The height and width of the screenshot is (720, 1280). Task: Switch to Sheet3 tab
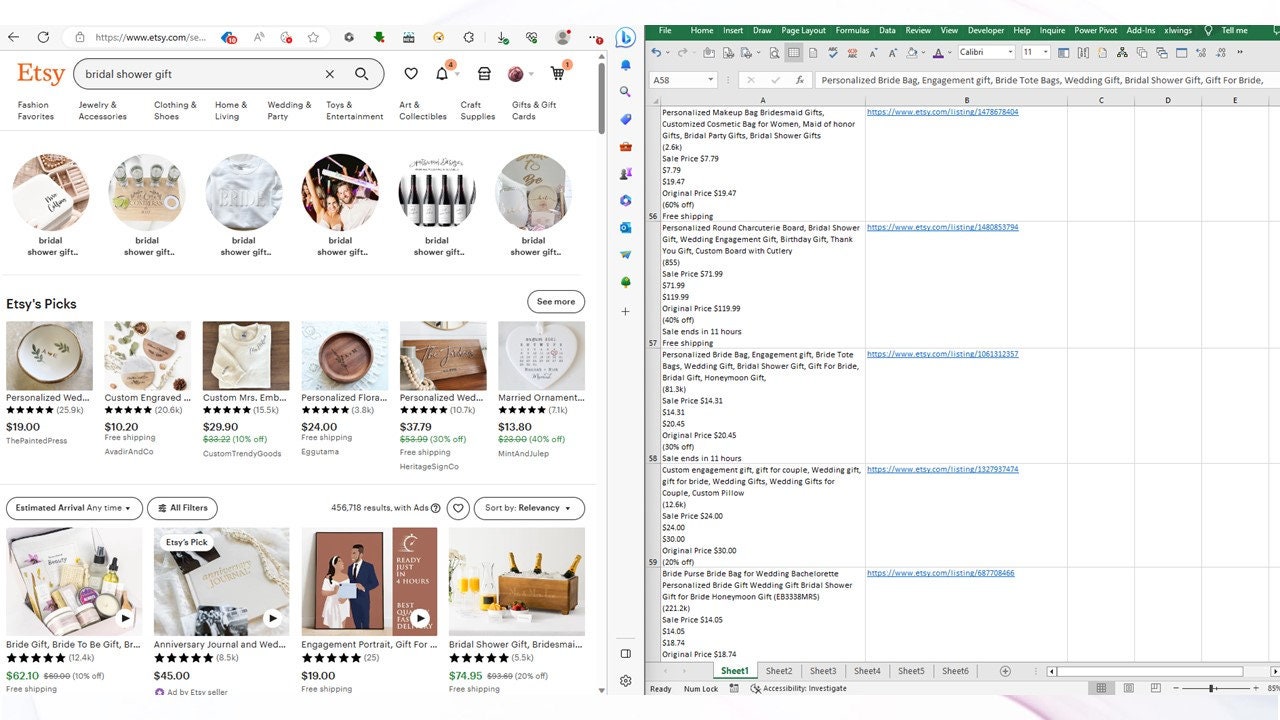point(823,671)
